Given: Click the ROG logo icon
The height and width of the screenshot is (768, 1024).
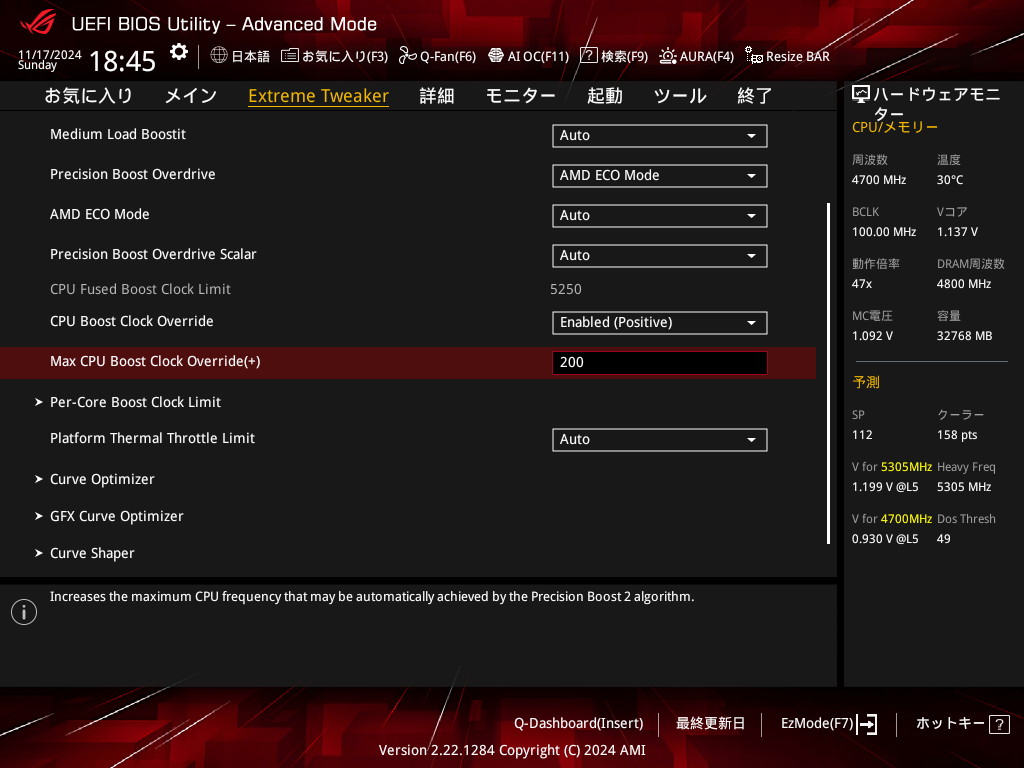Looking at the screenshot, I should (38, 22).
